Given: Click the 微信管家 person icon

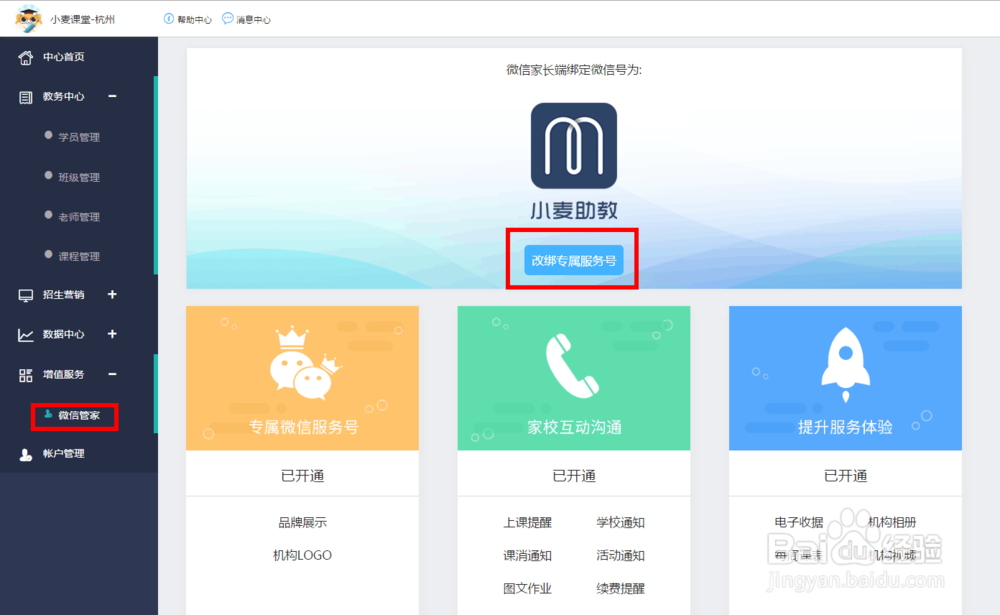Looking at the screenshot, I should 47,415.
